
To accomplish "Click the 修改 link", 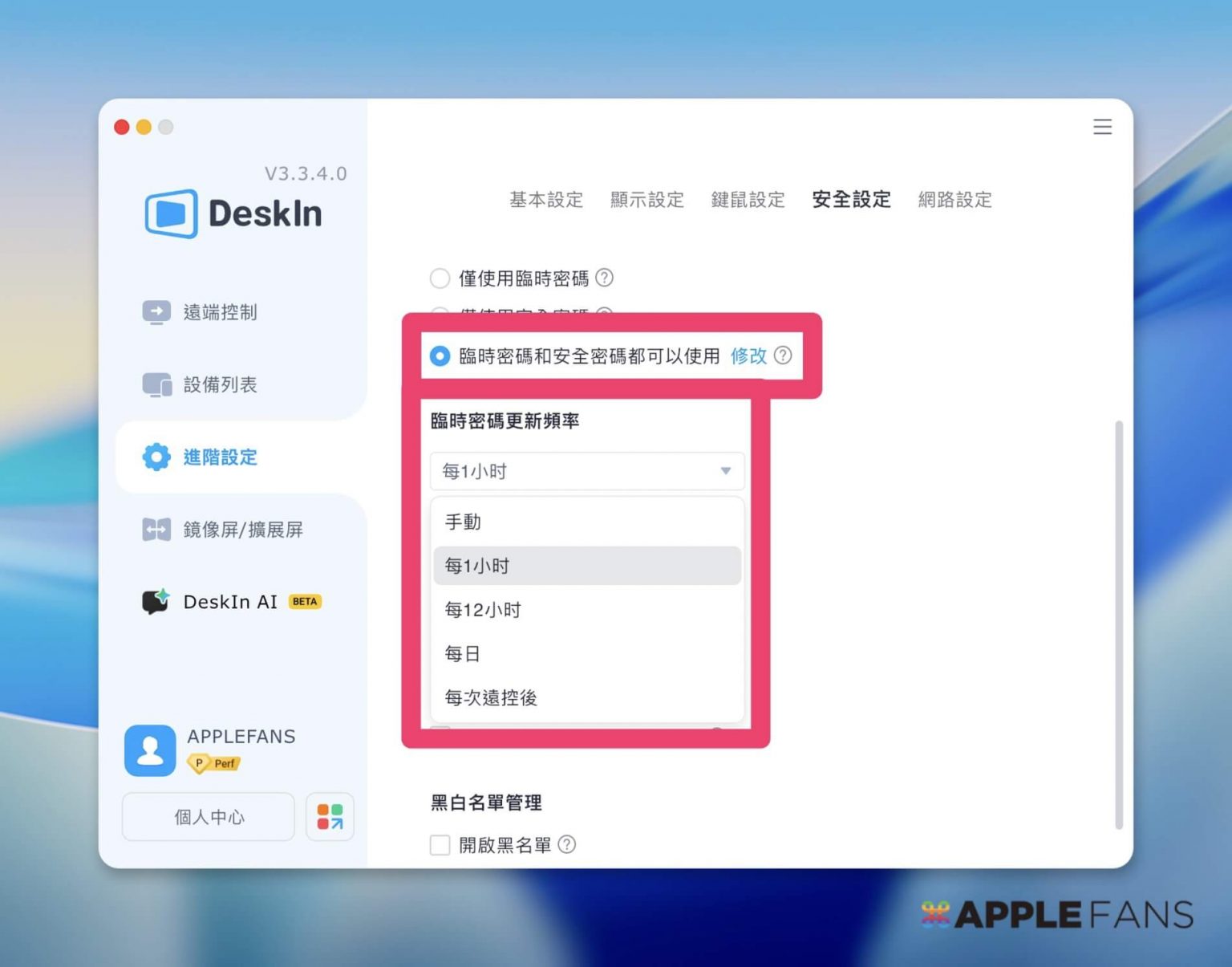I will [x=748, y=356].
